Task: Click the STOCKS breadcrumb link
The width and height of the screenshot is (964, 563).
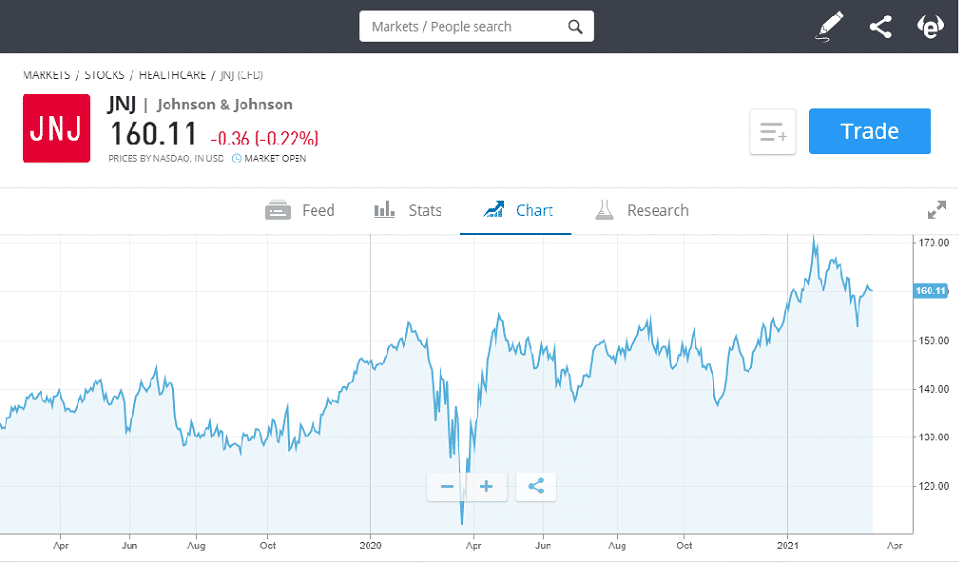Action: coord(105,75)
